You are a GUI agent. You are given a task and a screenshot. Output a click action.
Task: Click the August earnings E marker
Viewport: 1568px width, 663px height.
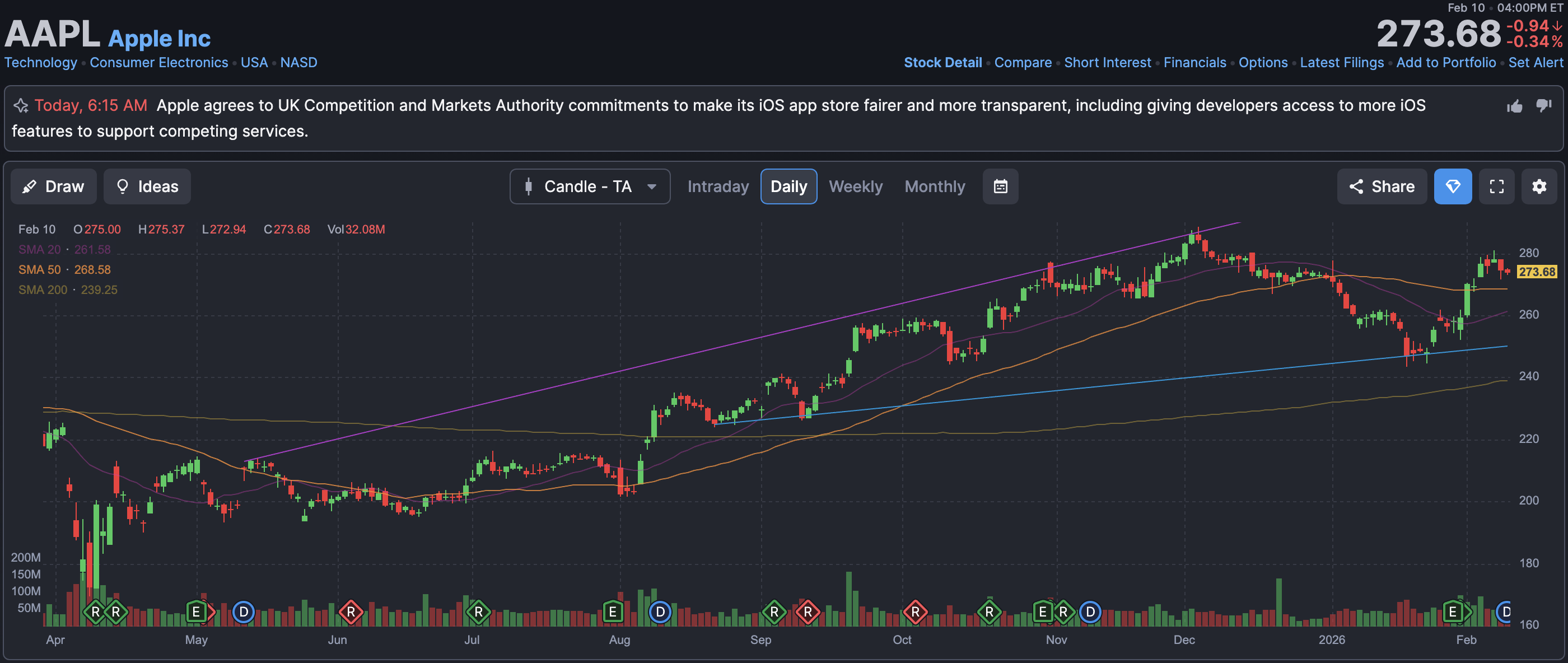click(612, 611)
